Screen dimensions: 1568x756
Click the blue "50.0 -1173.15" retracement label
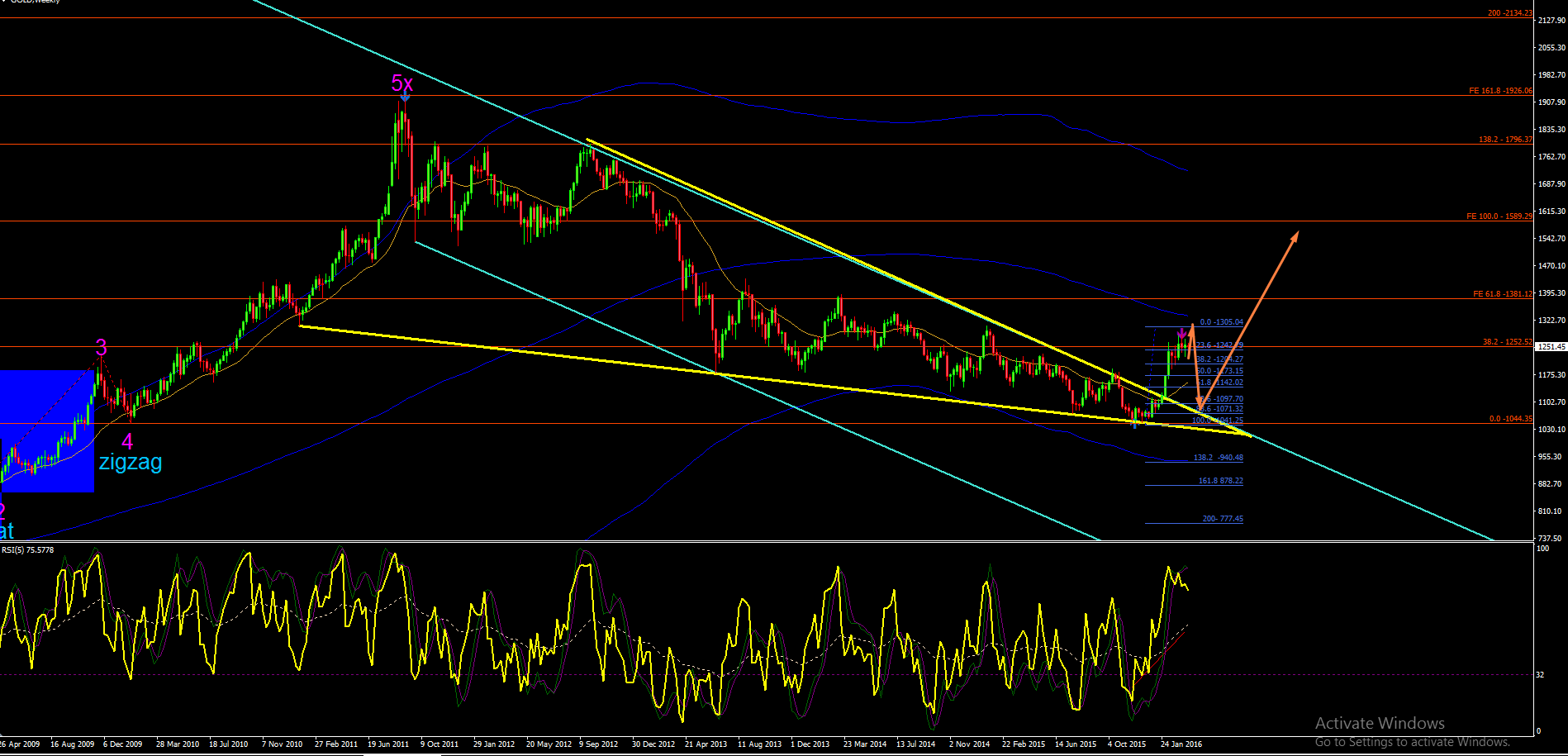[x=1219, y=371]
